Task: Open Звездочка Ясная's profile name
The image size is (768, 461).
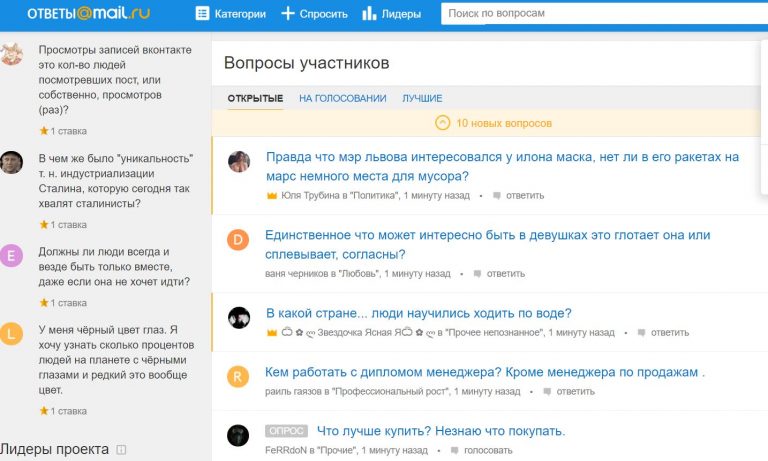Action: tap(358, 332)
